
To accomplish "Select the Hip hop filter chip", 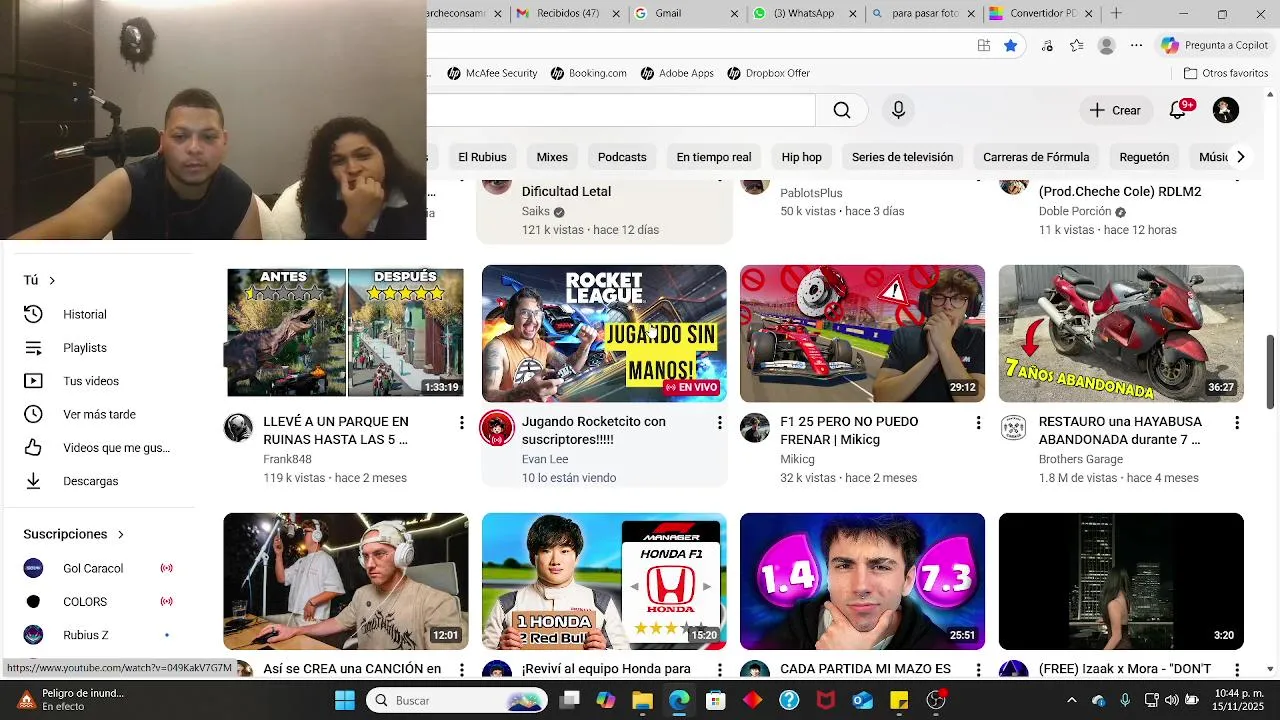I will click(802, 157).
